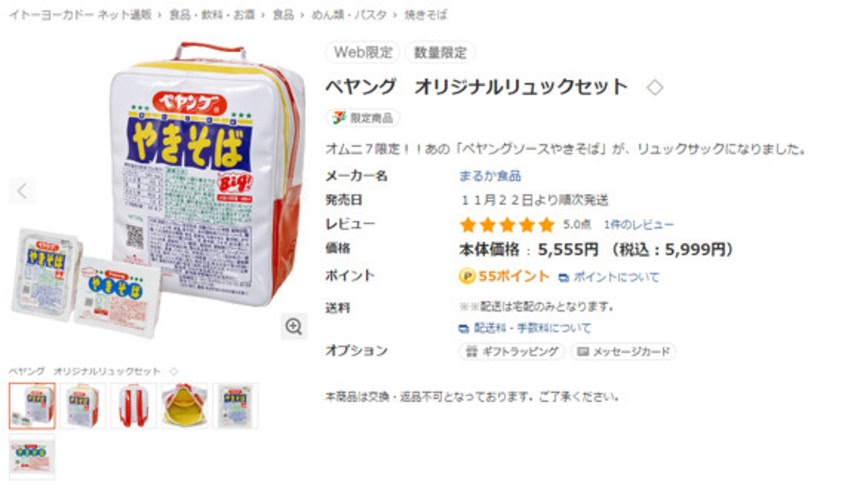
Task: Open the 1件のレビュー link
Action: point(638,225)
